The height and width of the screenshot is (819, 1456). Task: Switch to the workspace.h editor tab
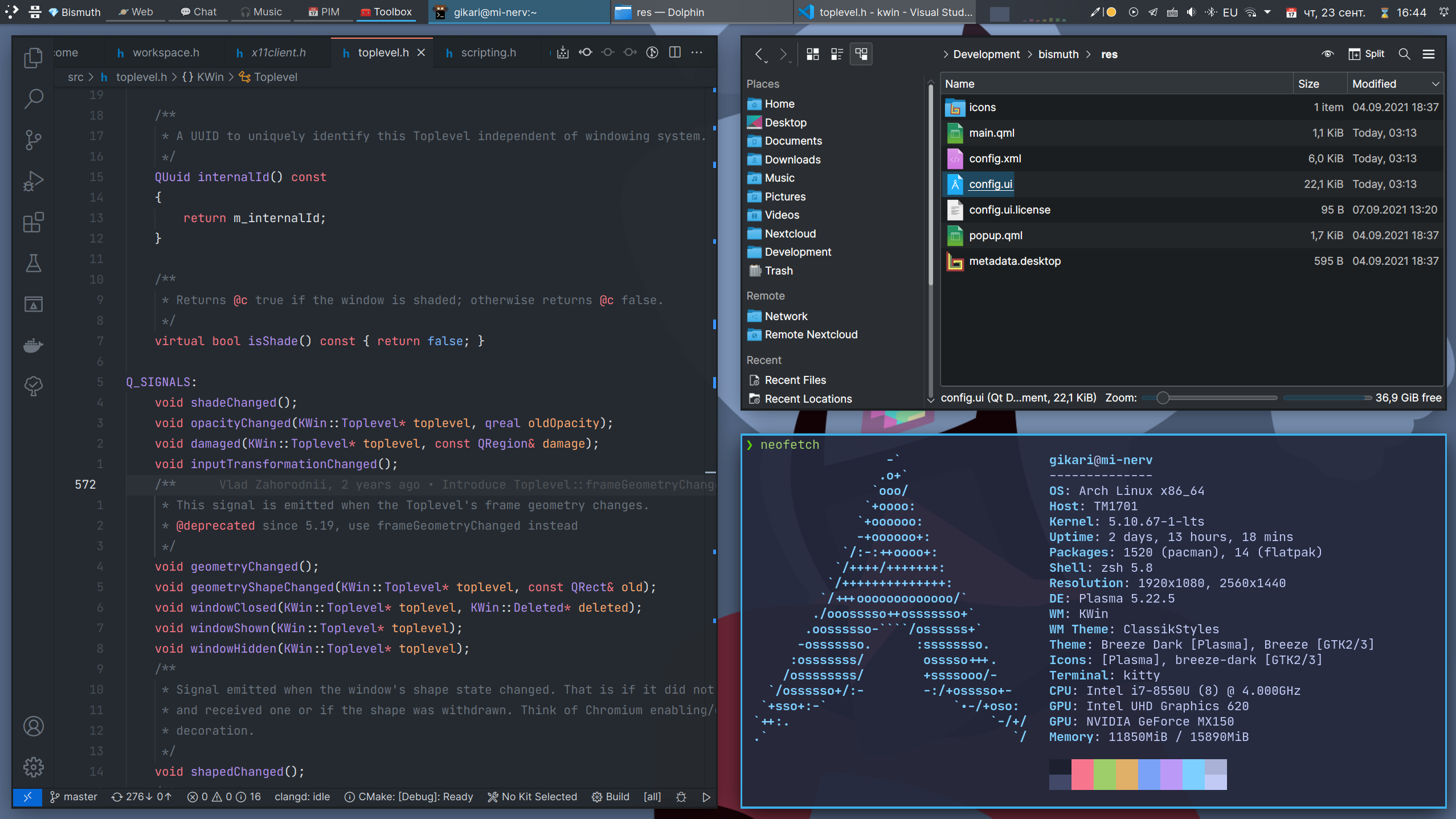point(165,52)
